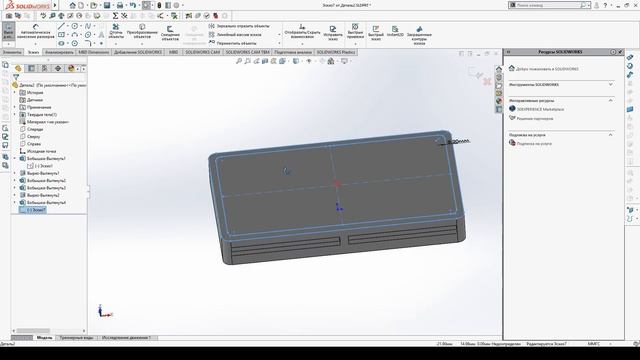
Task: Click the Home icon in the top toolbar
Action: point(72,5)
